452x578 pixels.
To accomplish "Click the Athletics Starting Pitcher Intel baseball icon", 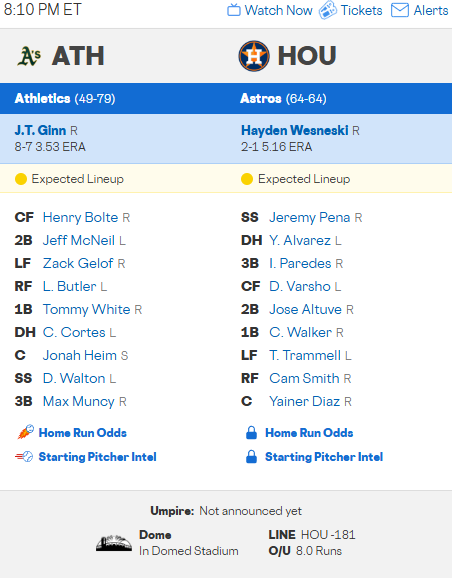I will tap(24, 457).
